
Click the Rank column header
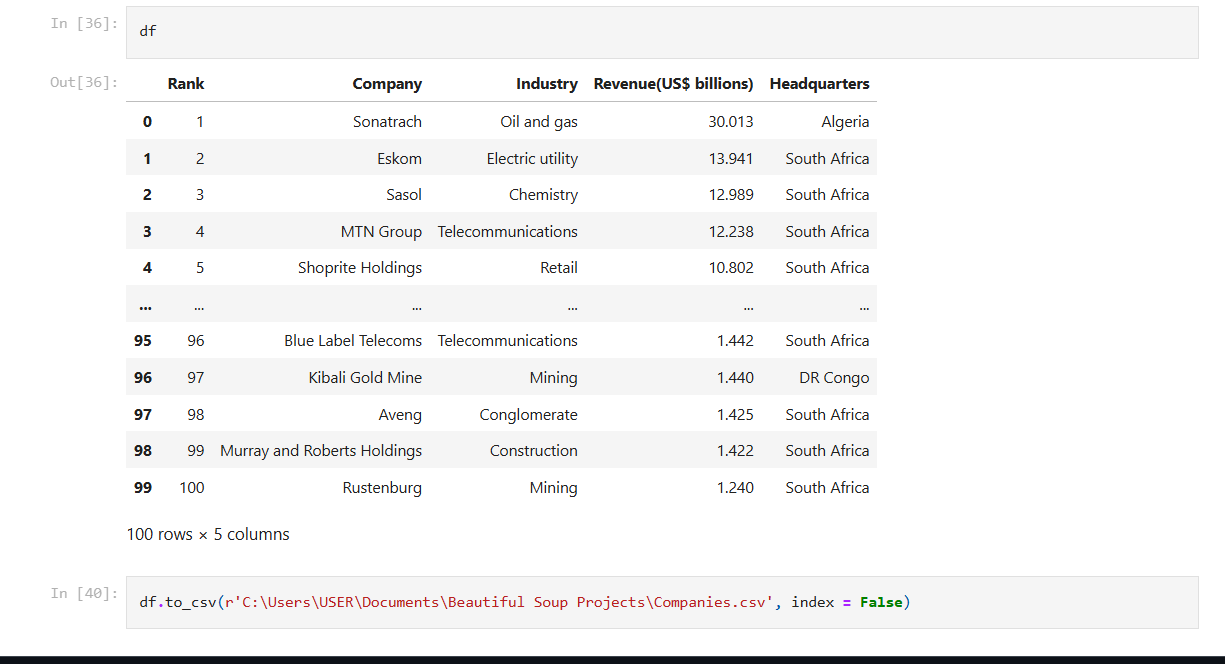click(186, 84)
